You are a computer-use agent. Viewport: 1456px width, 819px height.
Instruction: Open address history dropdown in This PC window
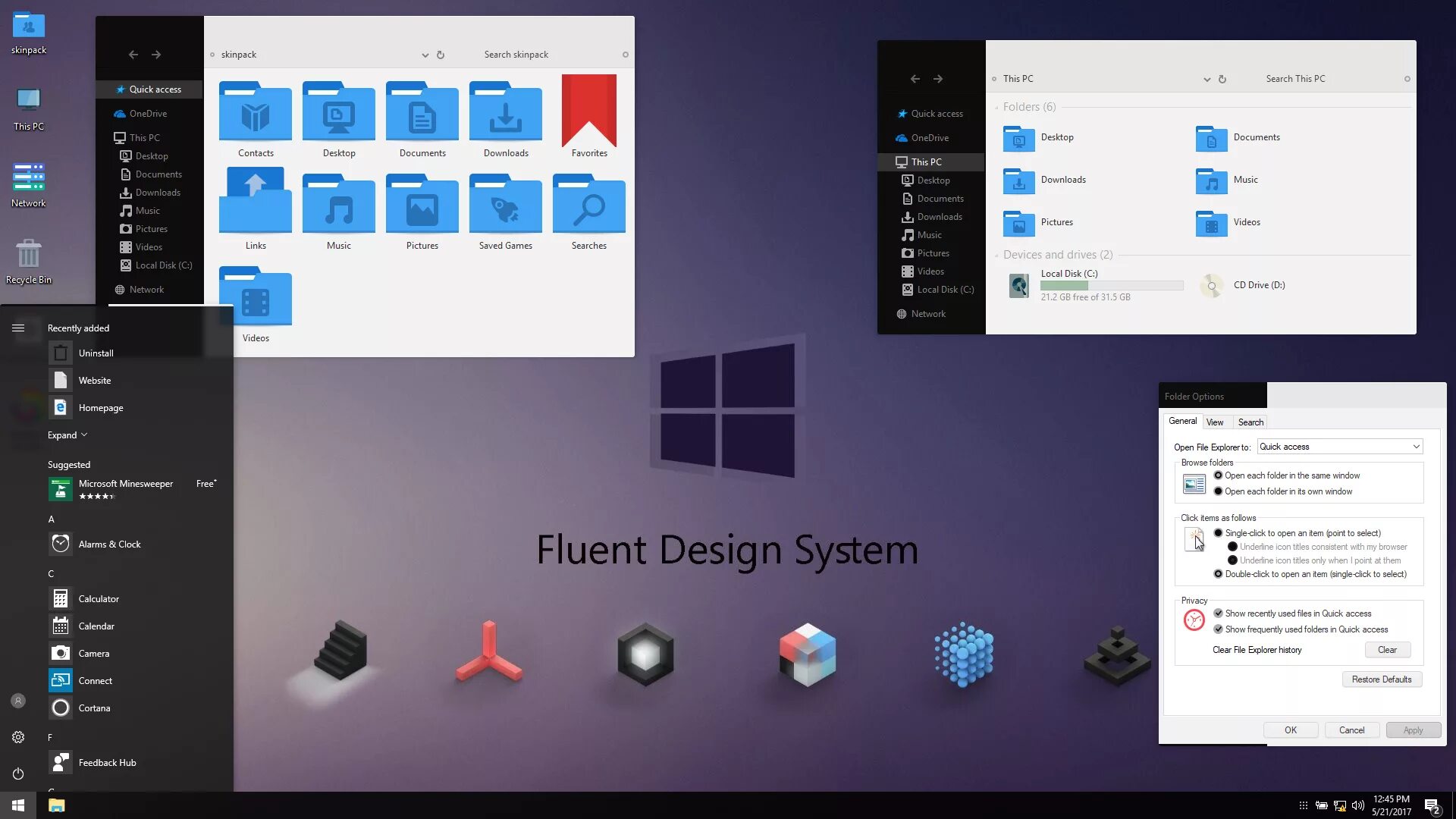tap(1207, 79)
